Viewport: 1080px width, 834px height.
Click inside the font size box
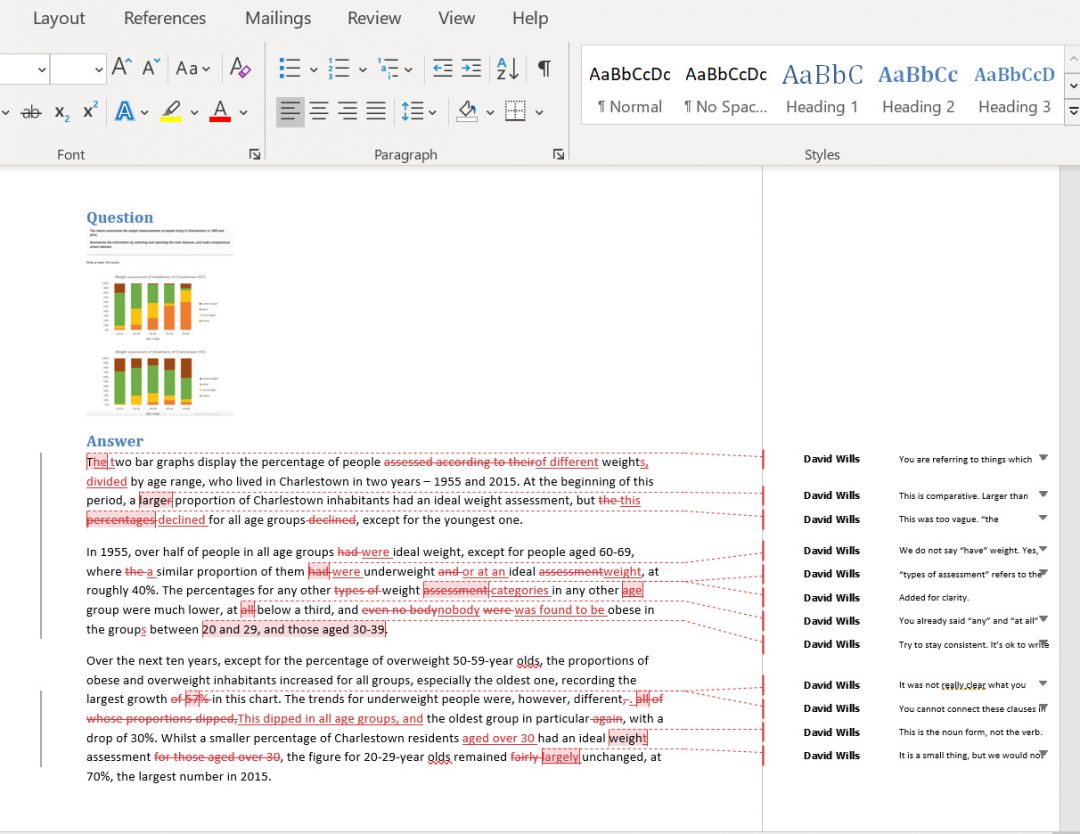[x=75, y=67]
